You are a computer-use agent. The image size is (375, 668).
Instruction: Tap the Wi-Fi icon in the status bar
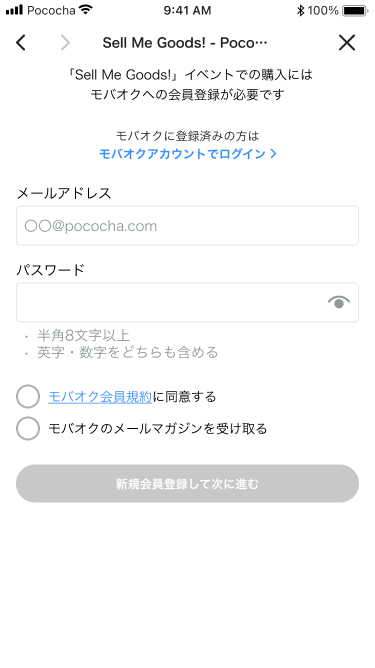(86, 10)
